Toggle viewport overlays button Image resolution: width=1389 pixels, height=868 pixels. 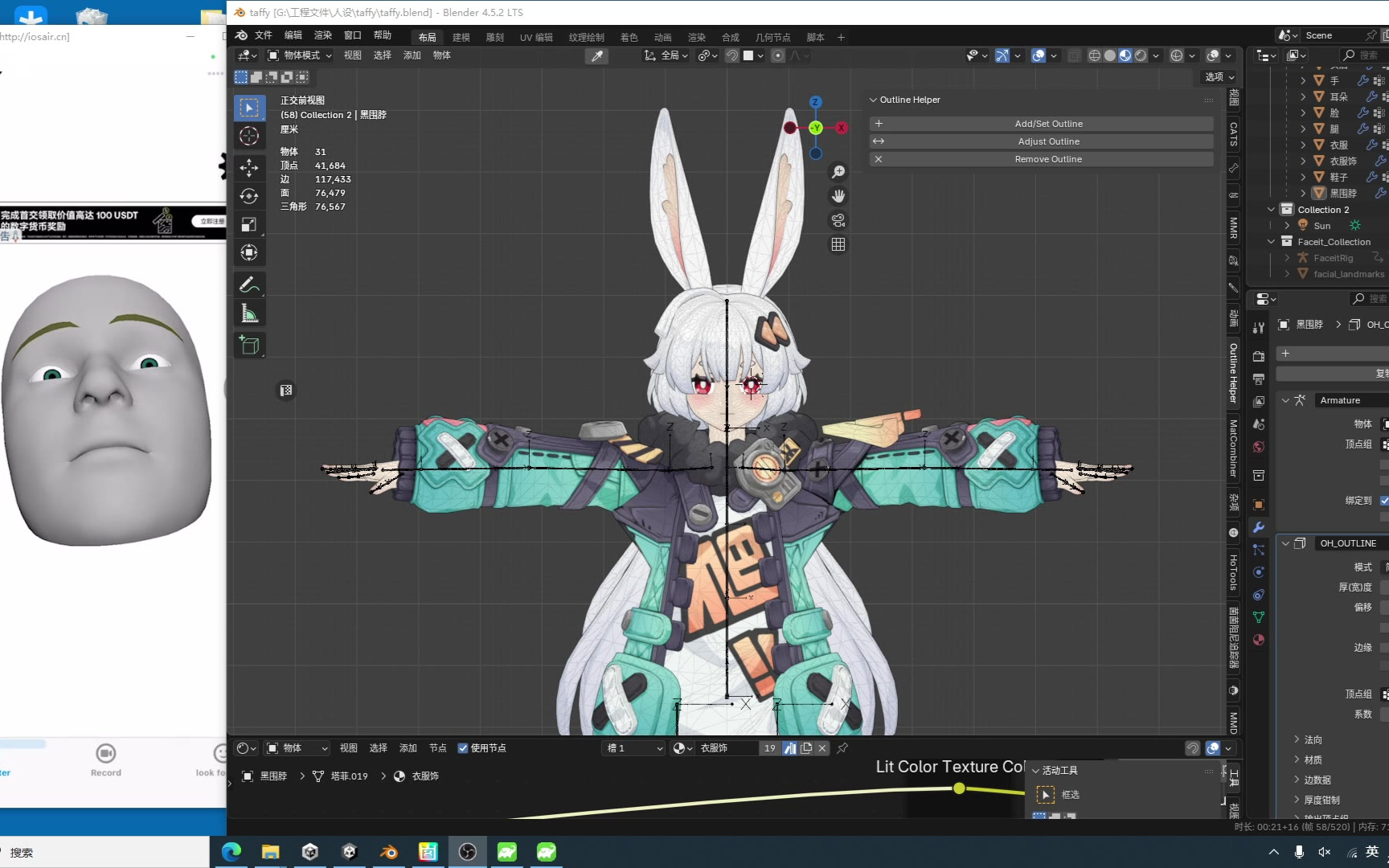(1039, 55)
